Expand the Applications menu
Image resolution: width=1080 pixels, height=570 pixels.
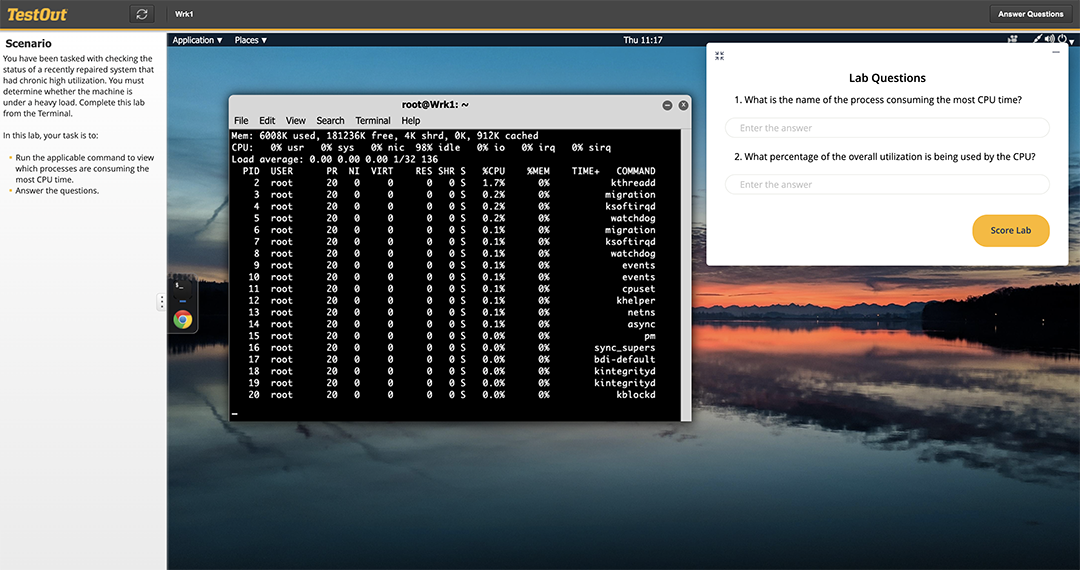[196, 40]
